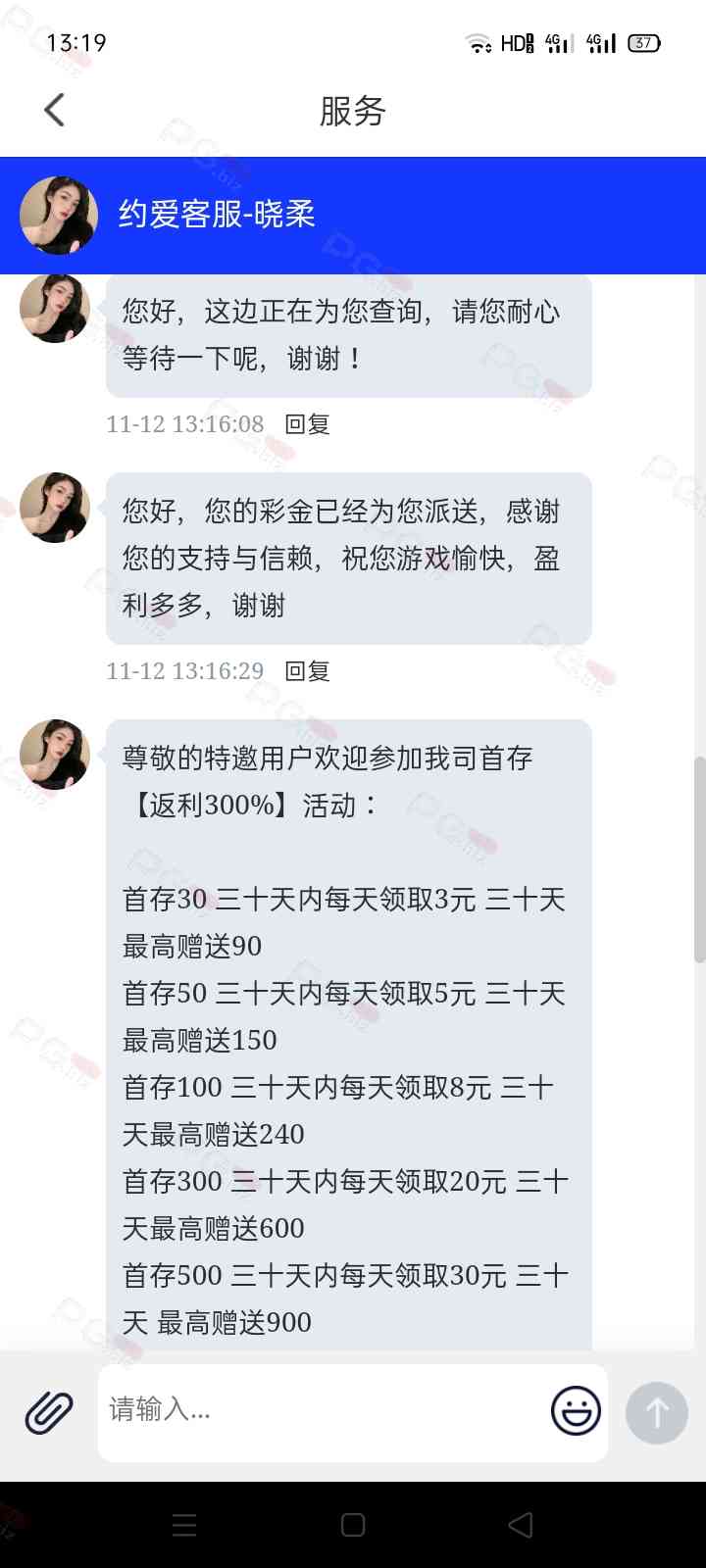Click the chat scrollbar on the right edge
The image size is (706, 1568).
point(699,858)
